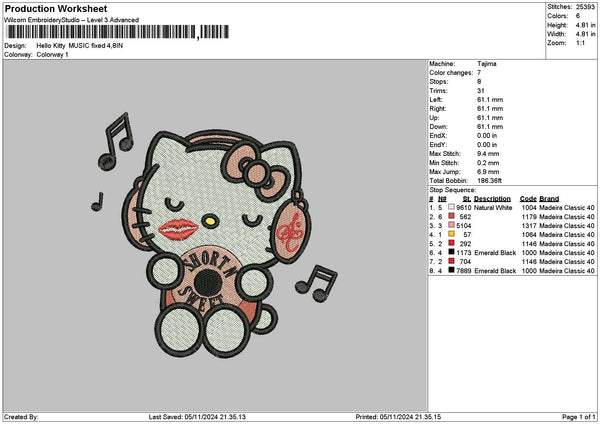This screenshot has width=600, height=424.
Task: Click the Total Bobbin value 186.36ft
Action: 489,181
